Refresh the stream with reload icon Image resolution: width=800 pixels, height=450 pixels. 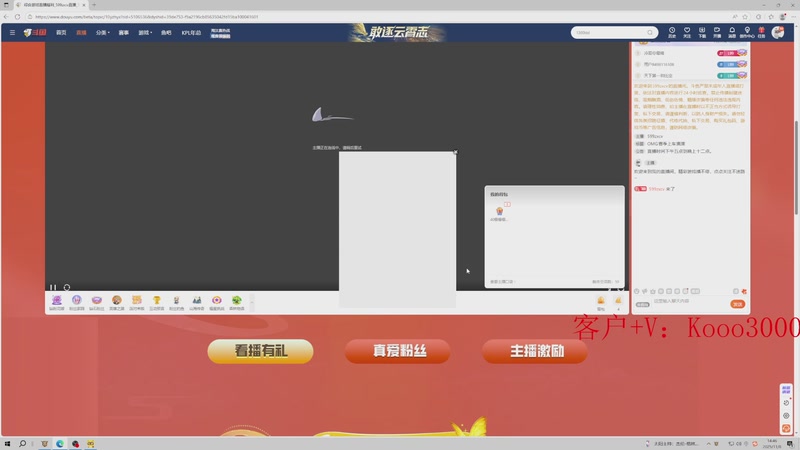coord(67,288)
